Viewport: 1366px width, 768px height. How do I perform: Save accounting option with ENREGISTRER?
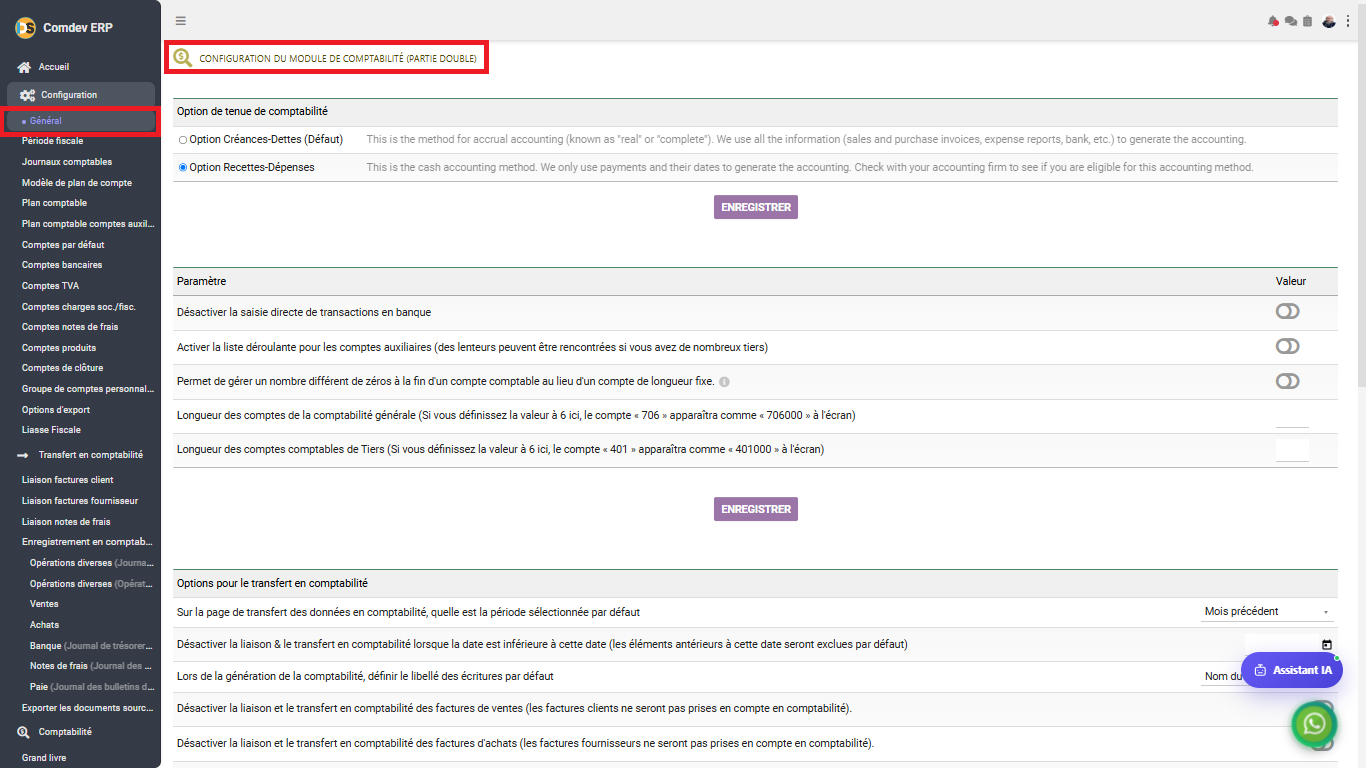[x=756, y=207]
